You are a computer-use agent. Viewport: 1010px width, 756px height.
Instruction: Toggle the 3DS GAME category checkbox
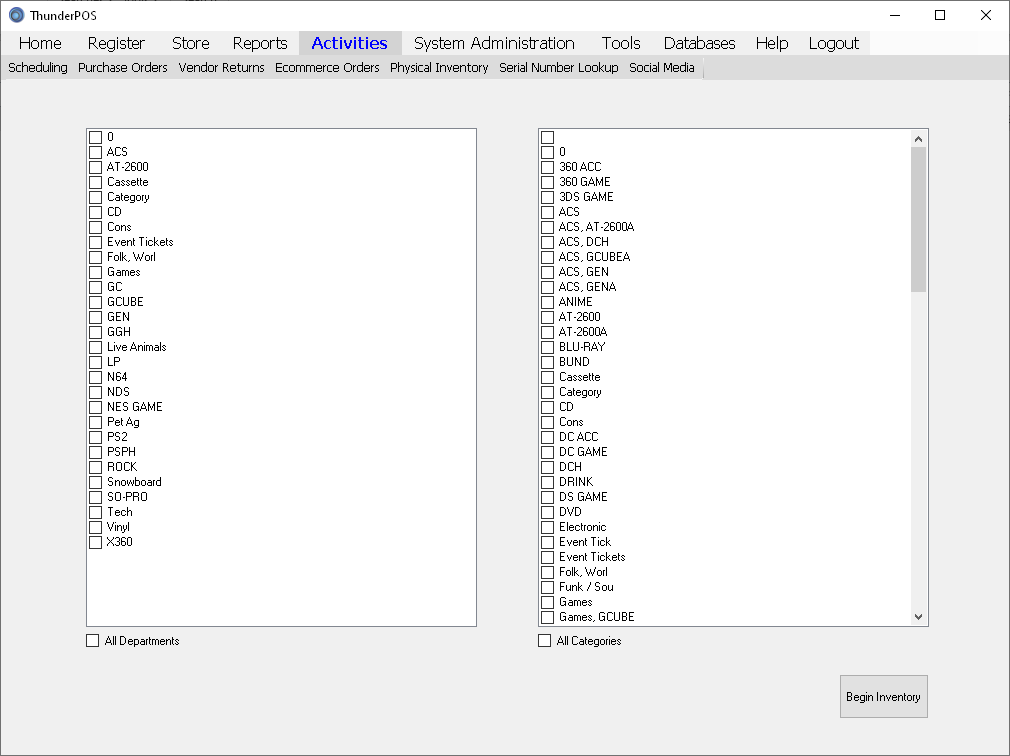pos(547,197)
